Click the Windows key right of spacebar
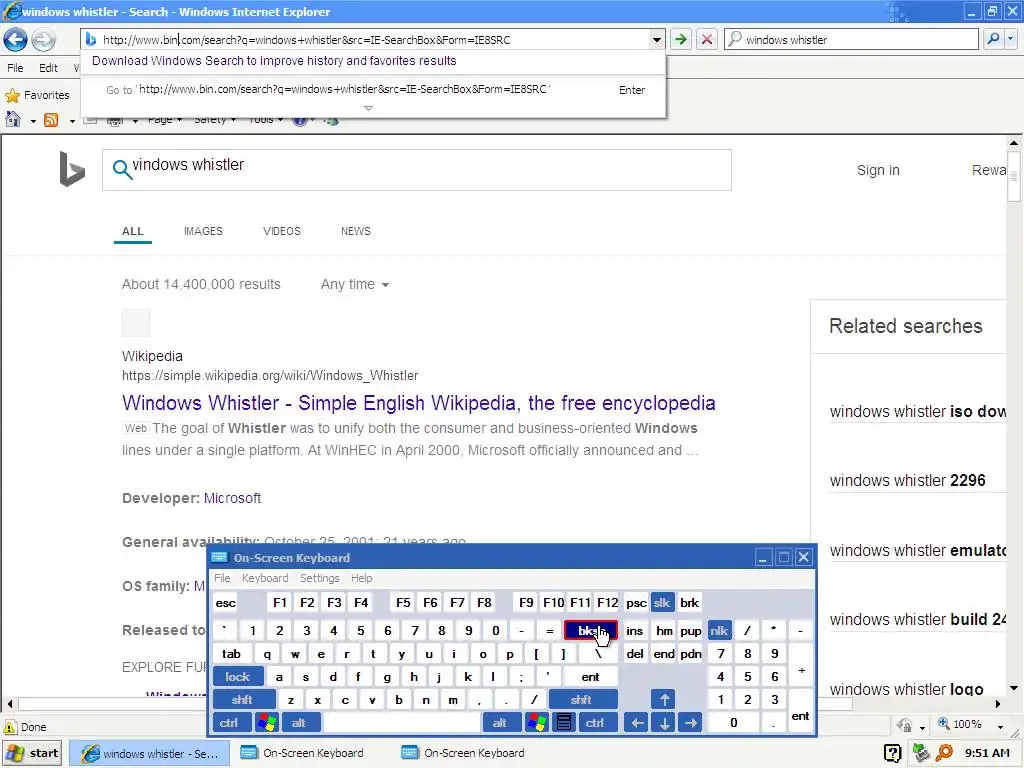 (x=537, y=723)
